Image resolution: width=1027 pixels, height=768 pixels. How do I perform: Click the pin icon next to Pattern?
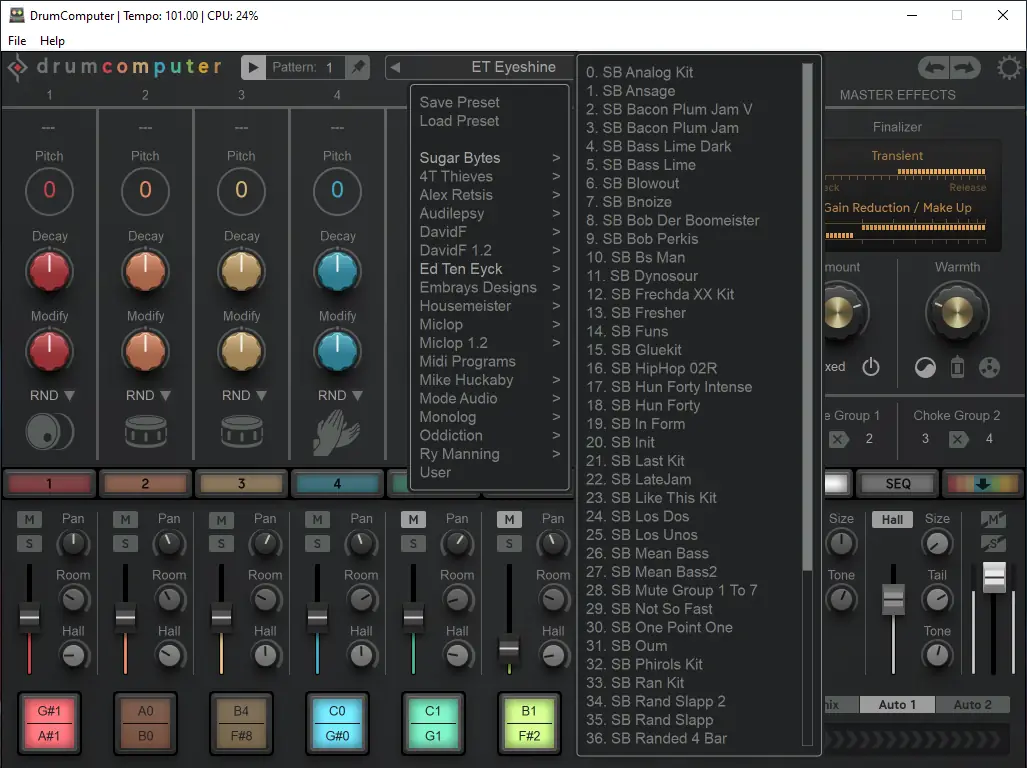coord(358,67)
